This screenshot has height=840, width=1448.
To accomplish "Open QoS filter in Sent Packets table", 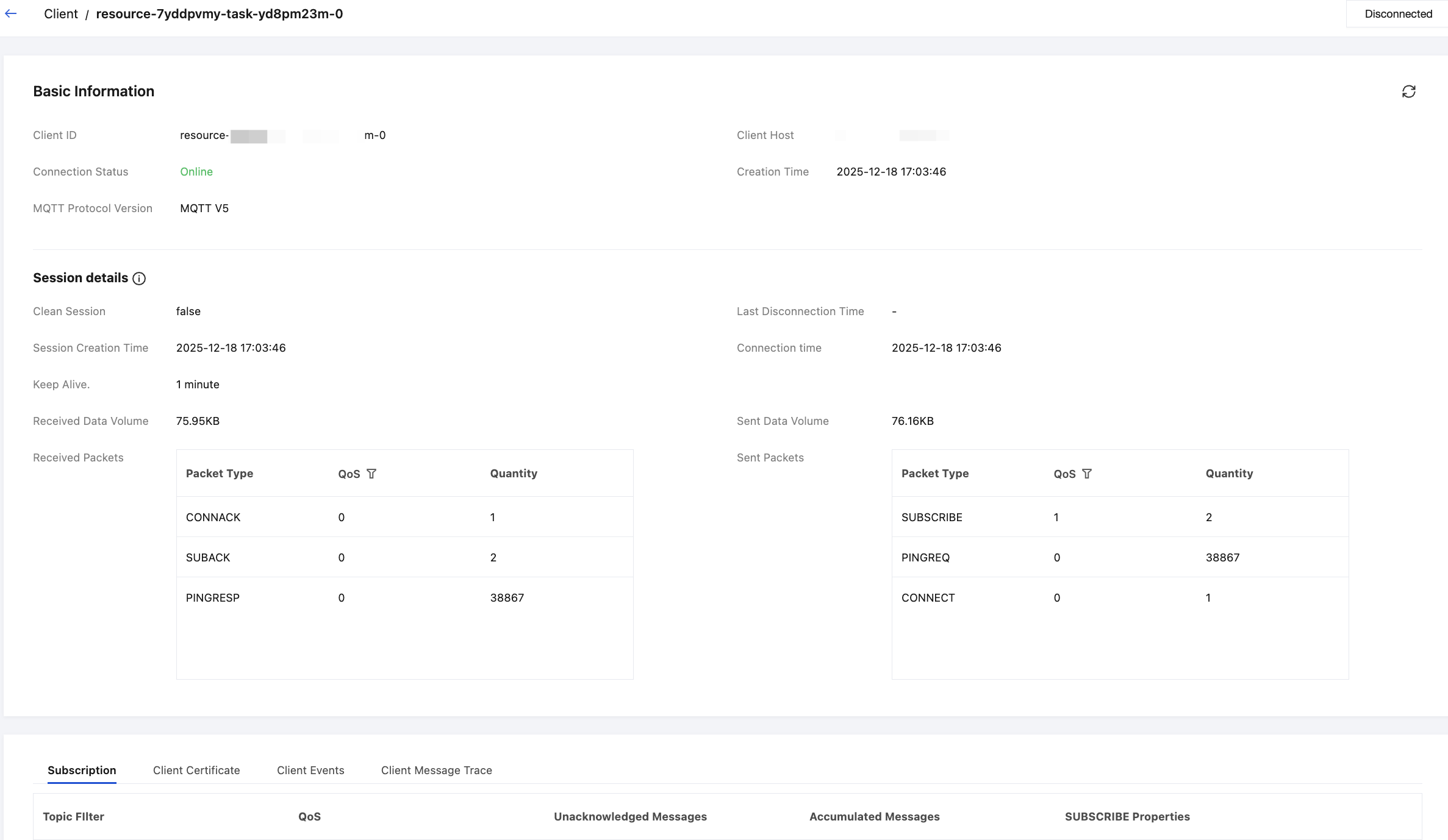I will pos(1087,474).
